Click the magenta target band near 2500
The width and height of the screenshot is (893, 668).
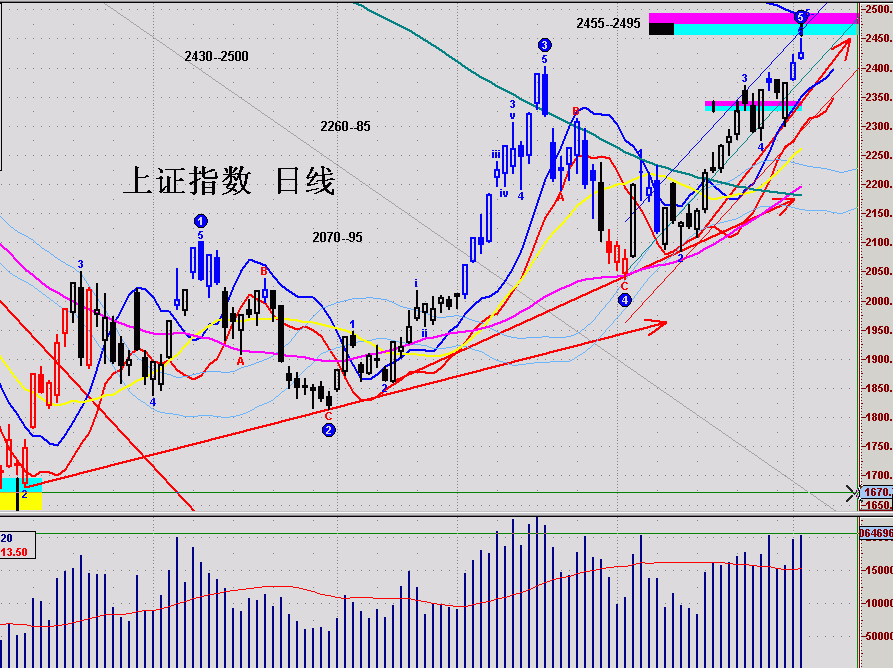click(x=753, y=19)
